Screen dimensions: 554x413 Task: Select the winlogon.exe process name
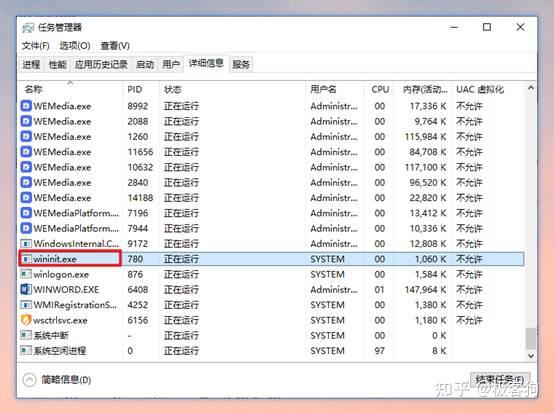61,275
